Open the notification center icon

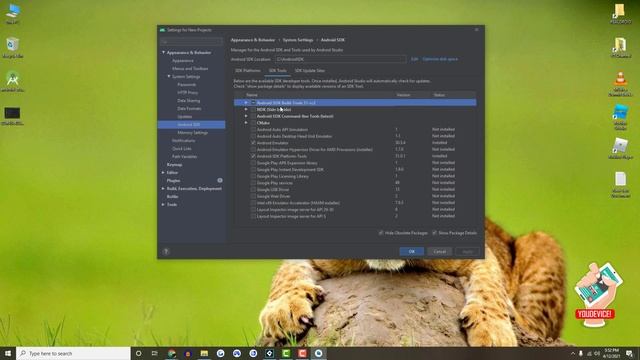(630, 353)
